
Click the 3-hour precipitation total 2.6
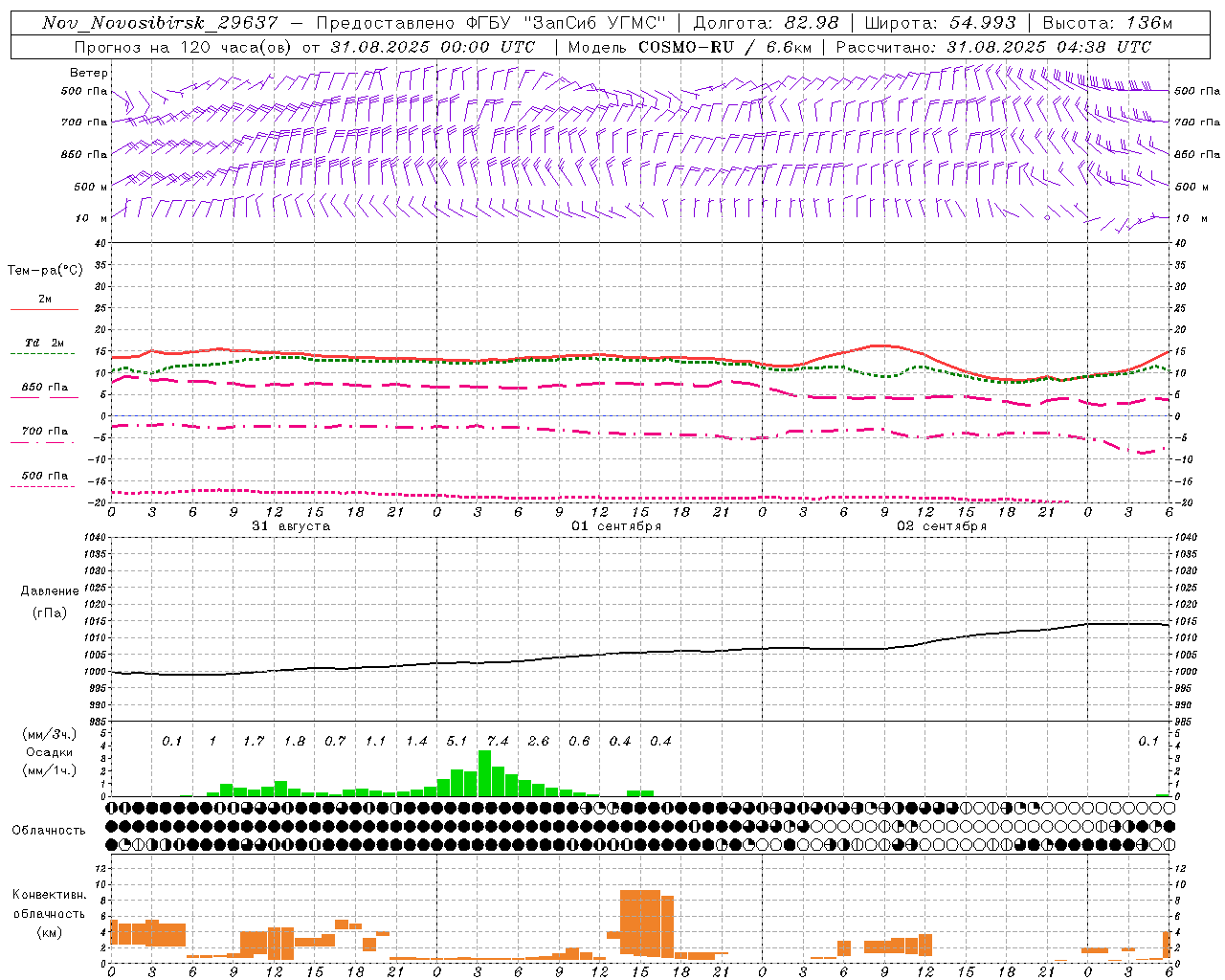click(x=539, y=741)
